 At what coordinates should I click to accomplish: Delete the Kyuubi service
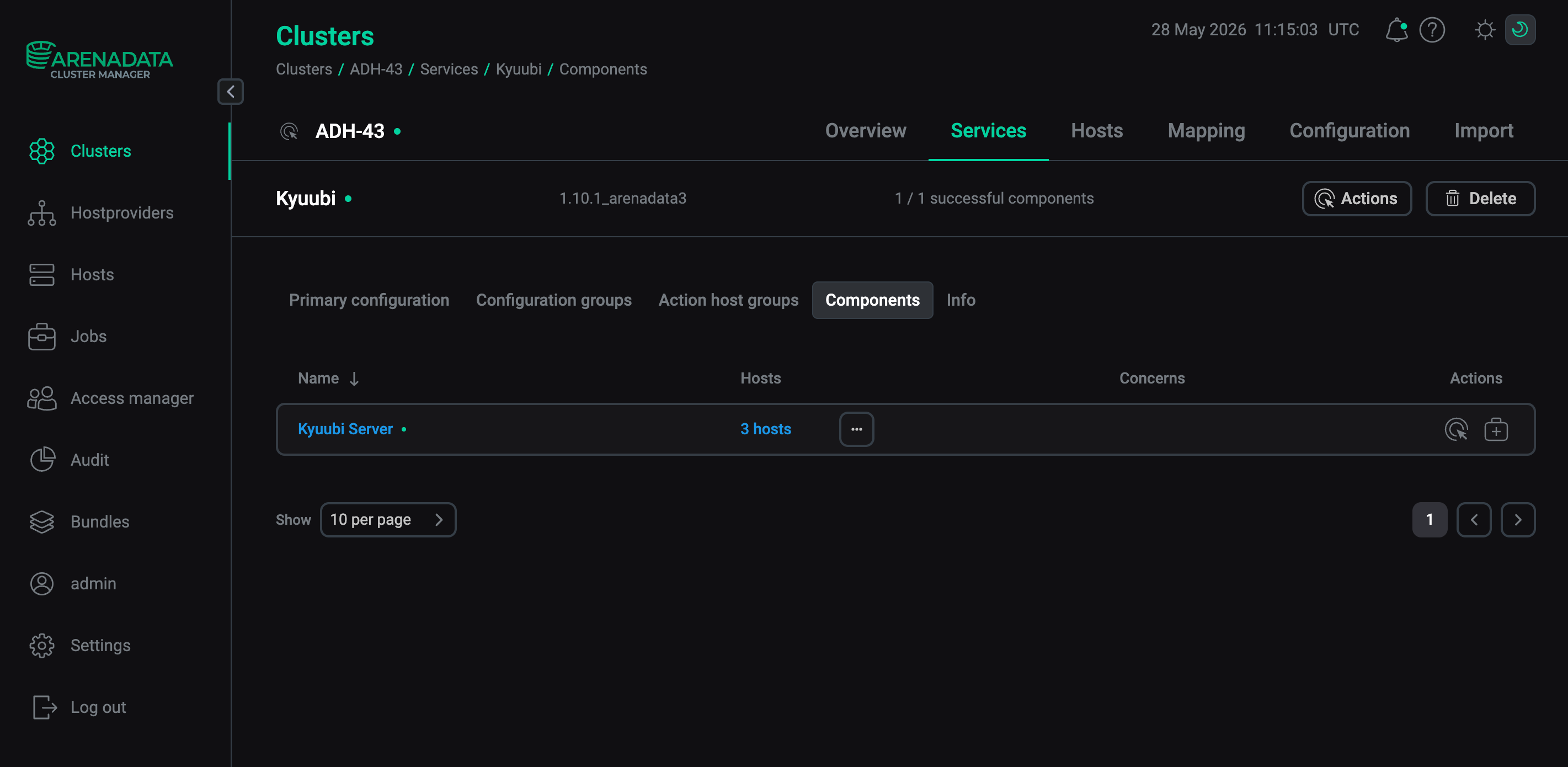(1480, 199)
